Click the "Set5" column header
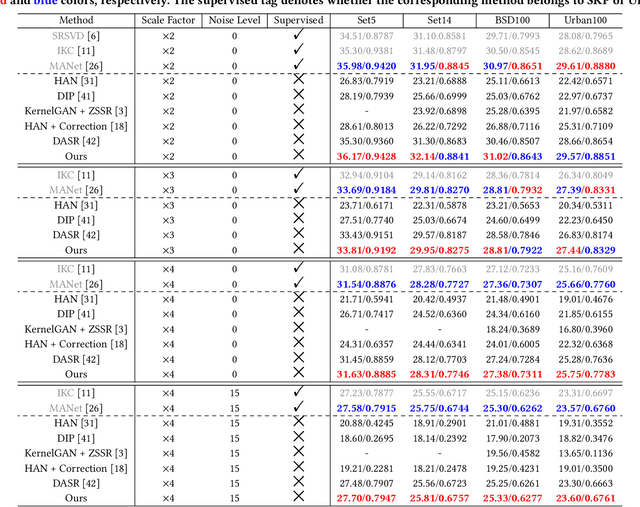640x507 pixels. point(367,20)
